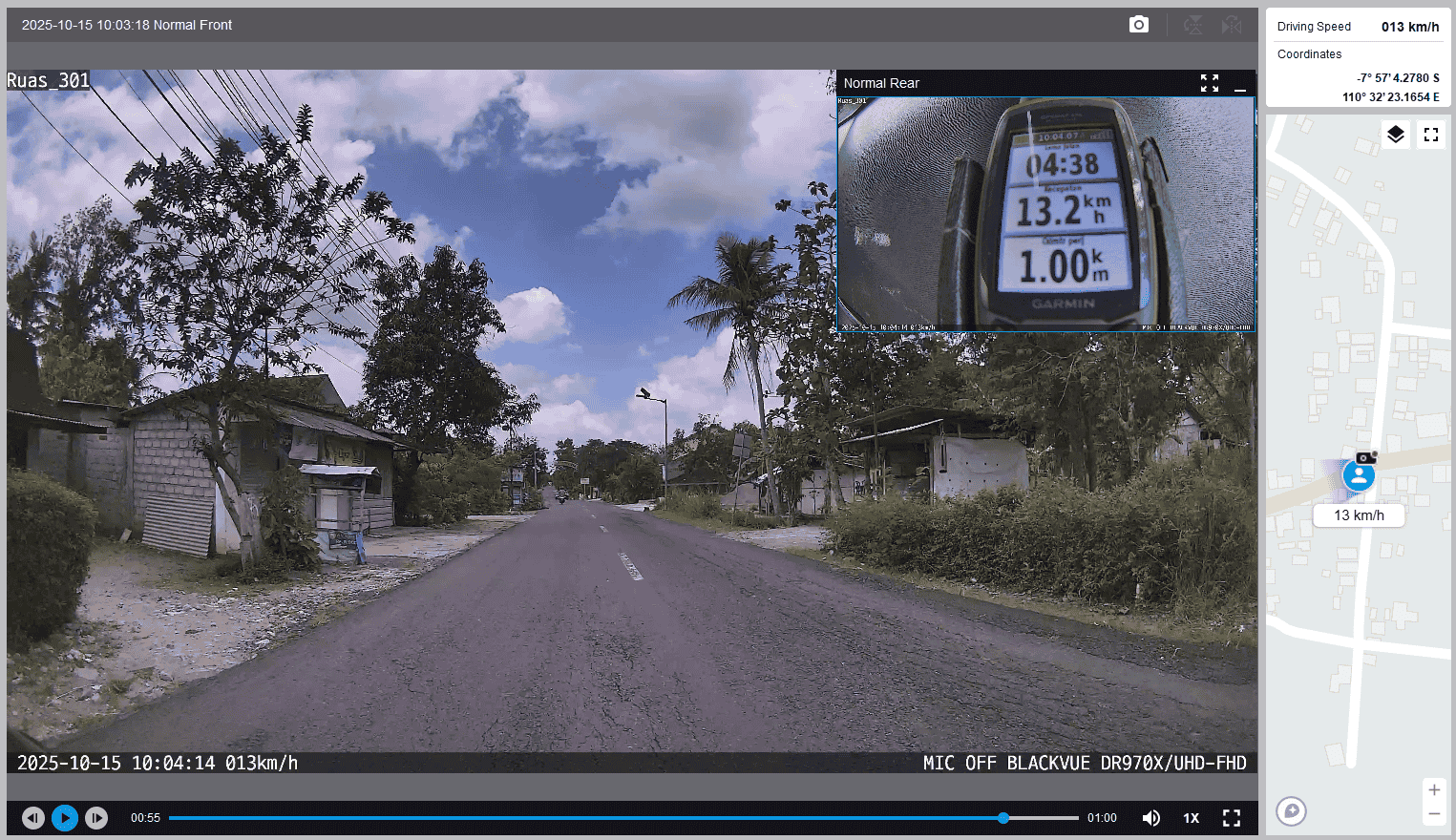1456x840 pixels.
Task: Mute the video volume
Action: point(1151,818)
